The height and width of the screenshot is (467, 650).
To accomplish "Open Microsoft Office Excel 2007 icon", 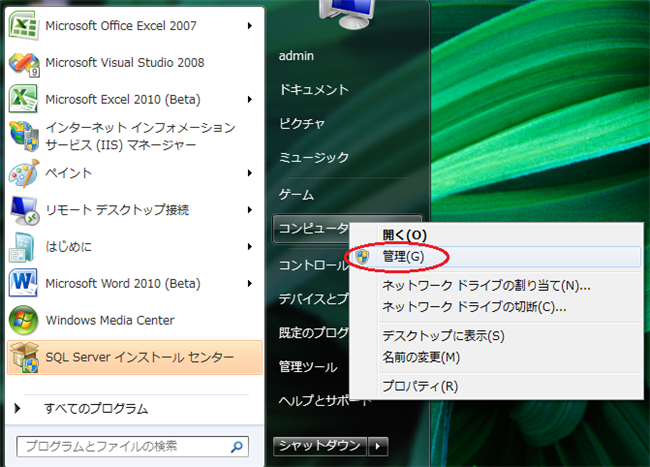I will click(24, 25).
